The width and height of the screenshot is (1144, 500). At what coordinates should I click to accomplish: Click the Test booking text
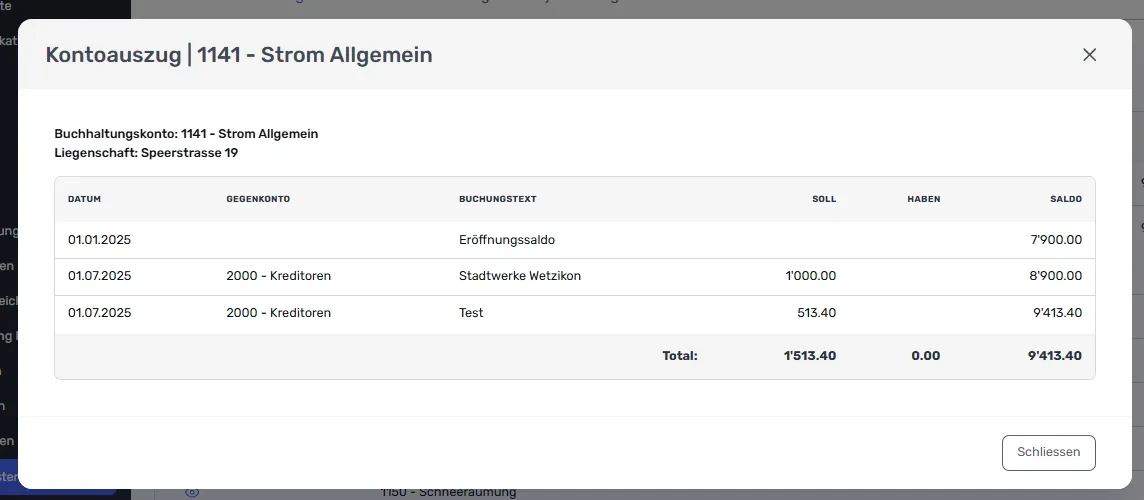[471, 312]
